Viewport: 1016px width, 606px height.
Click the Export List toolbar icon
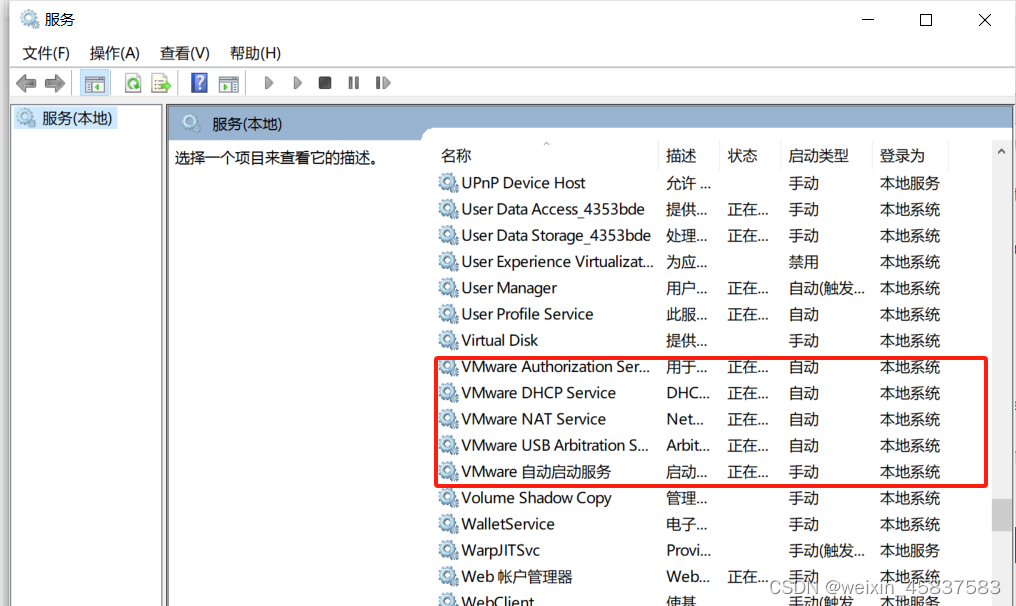[161, 83]
